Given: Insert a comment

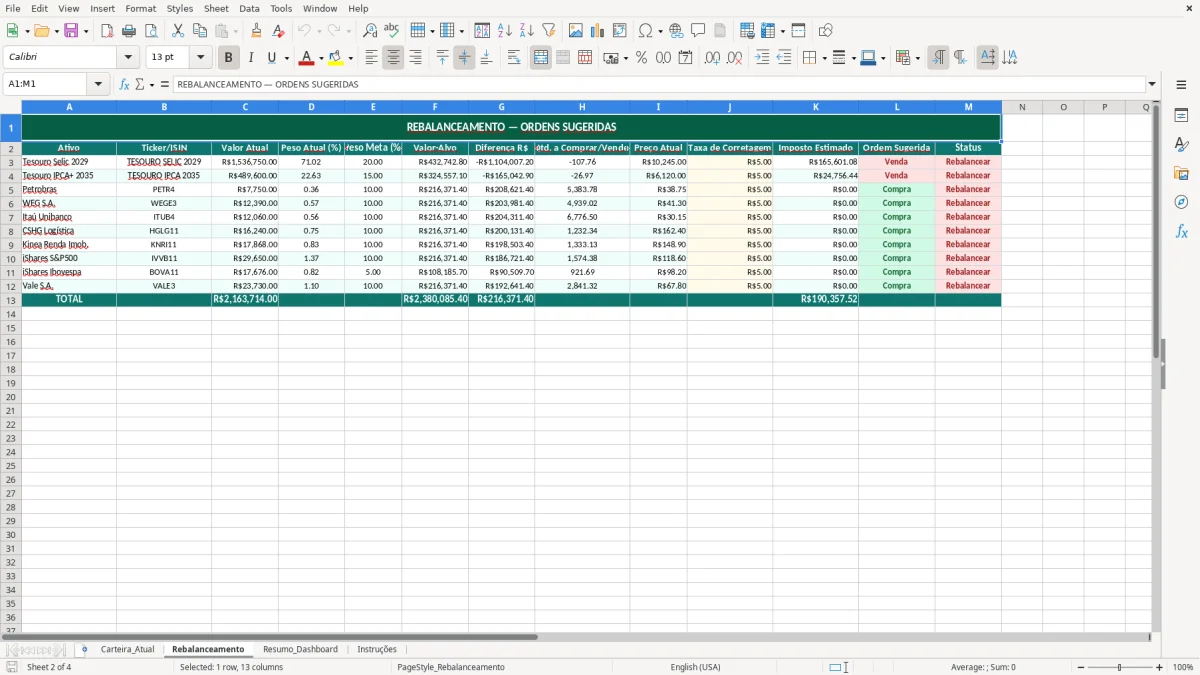Looking at the screenshot, I should click(699, 31).
